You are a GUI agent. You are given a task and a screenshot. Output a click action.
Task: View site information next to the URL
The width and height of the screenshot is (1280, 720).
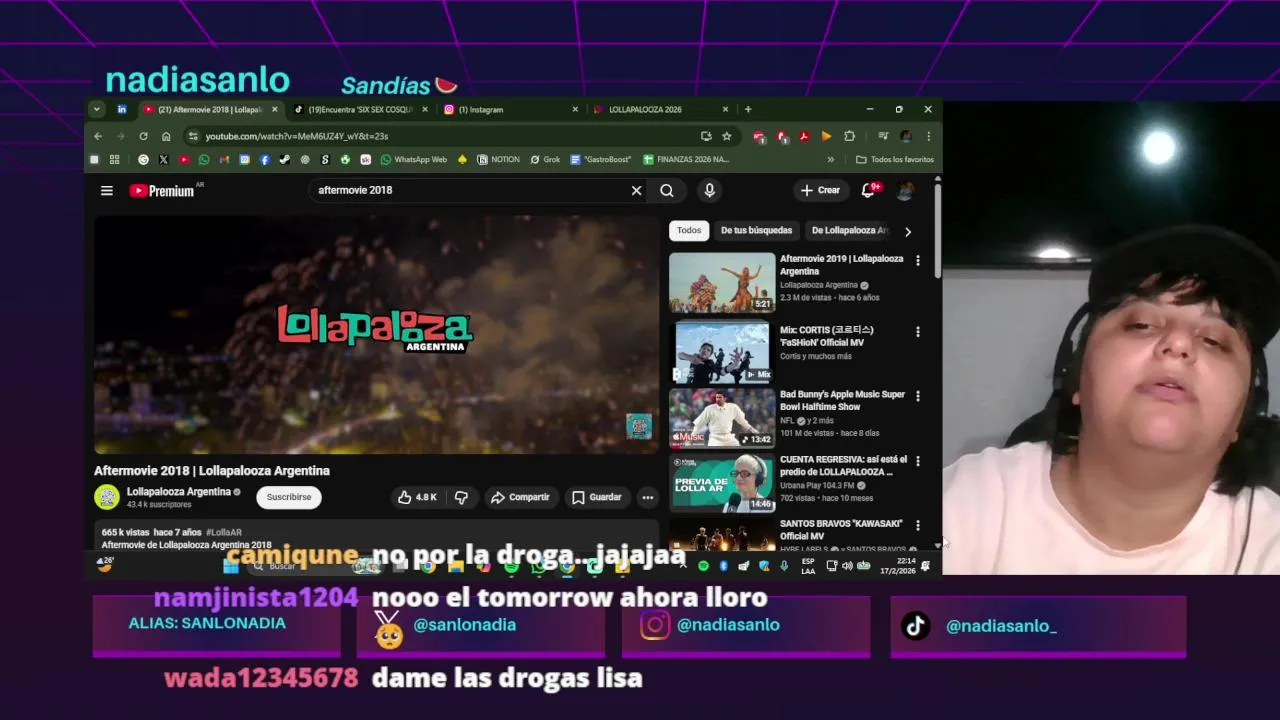coord(193,136)
